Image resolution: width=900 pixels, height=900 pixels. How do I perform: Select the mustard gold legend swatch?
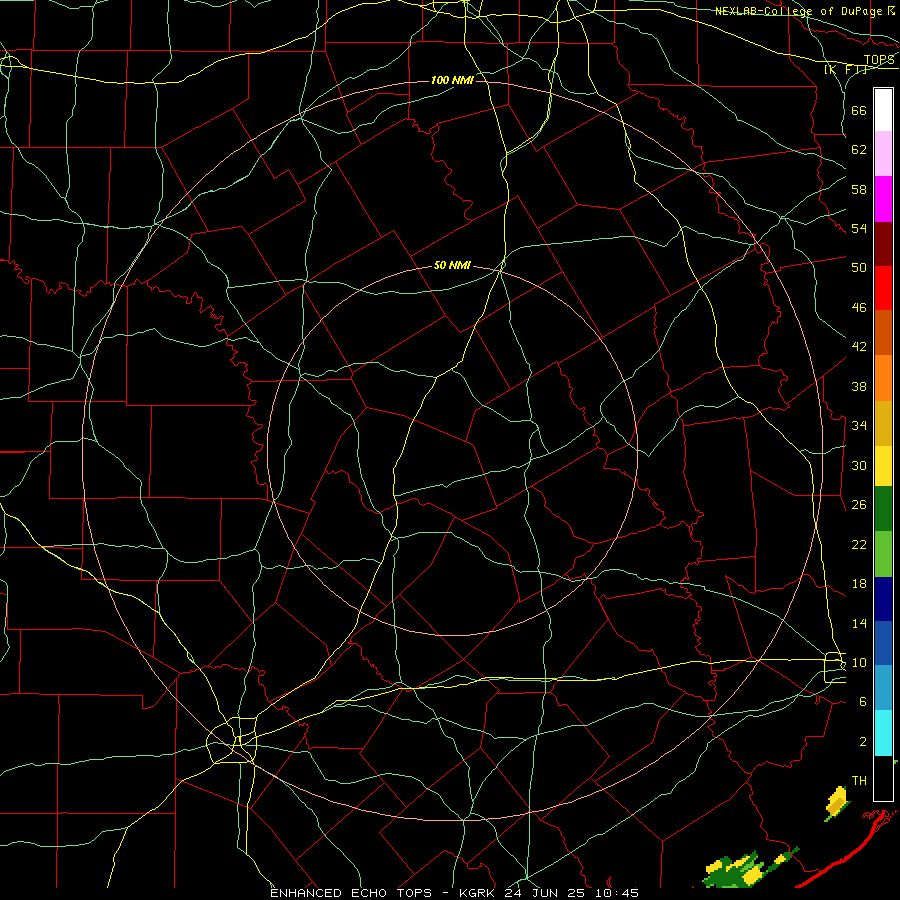[x=883, y=423]
